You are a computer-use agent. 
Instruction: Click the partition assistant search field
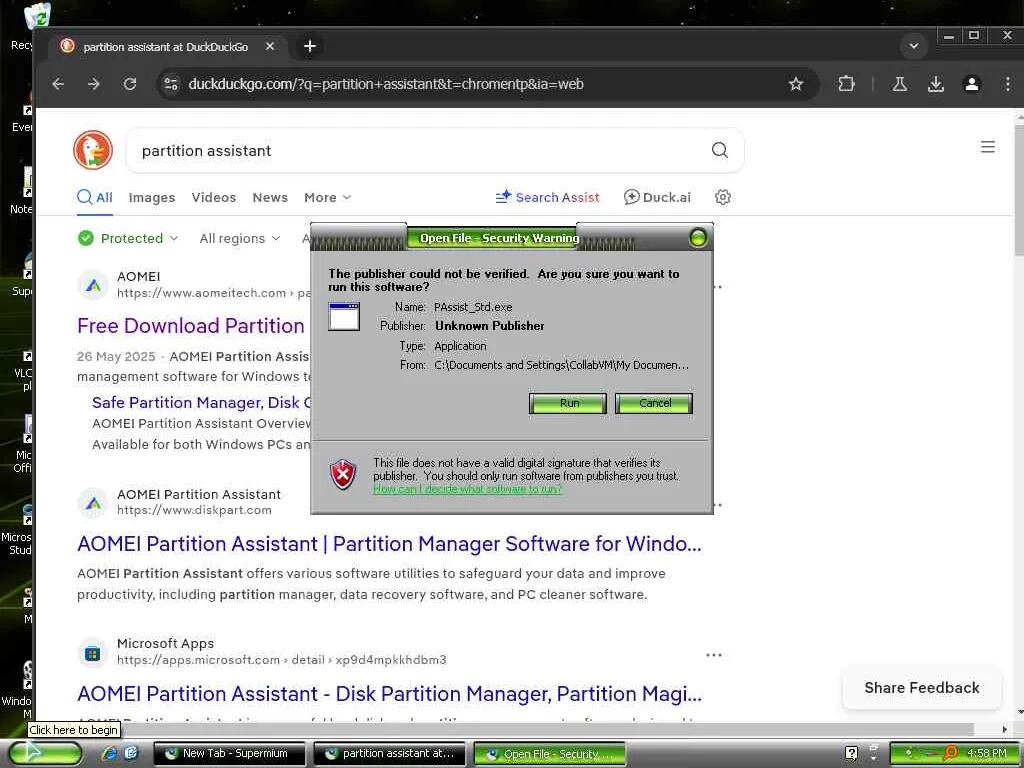pyautogui.click(x=418, y=151)
